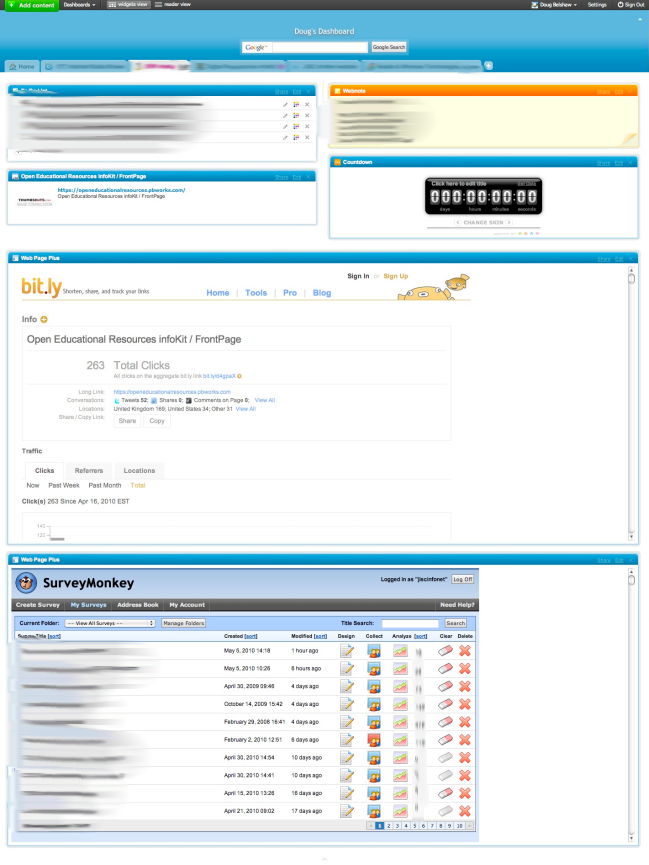Open the Current Folder dropdown
Viewport: 649px width, 865px height.
[x=110, y=623]
